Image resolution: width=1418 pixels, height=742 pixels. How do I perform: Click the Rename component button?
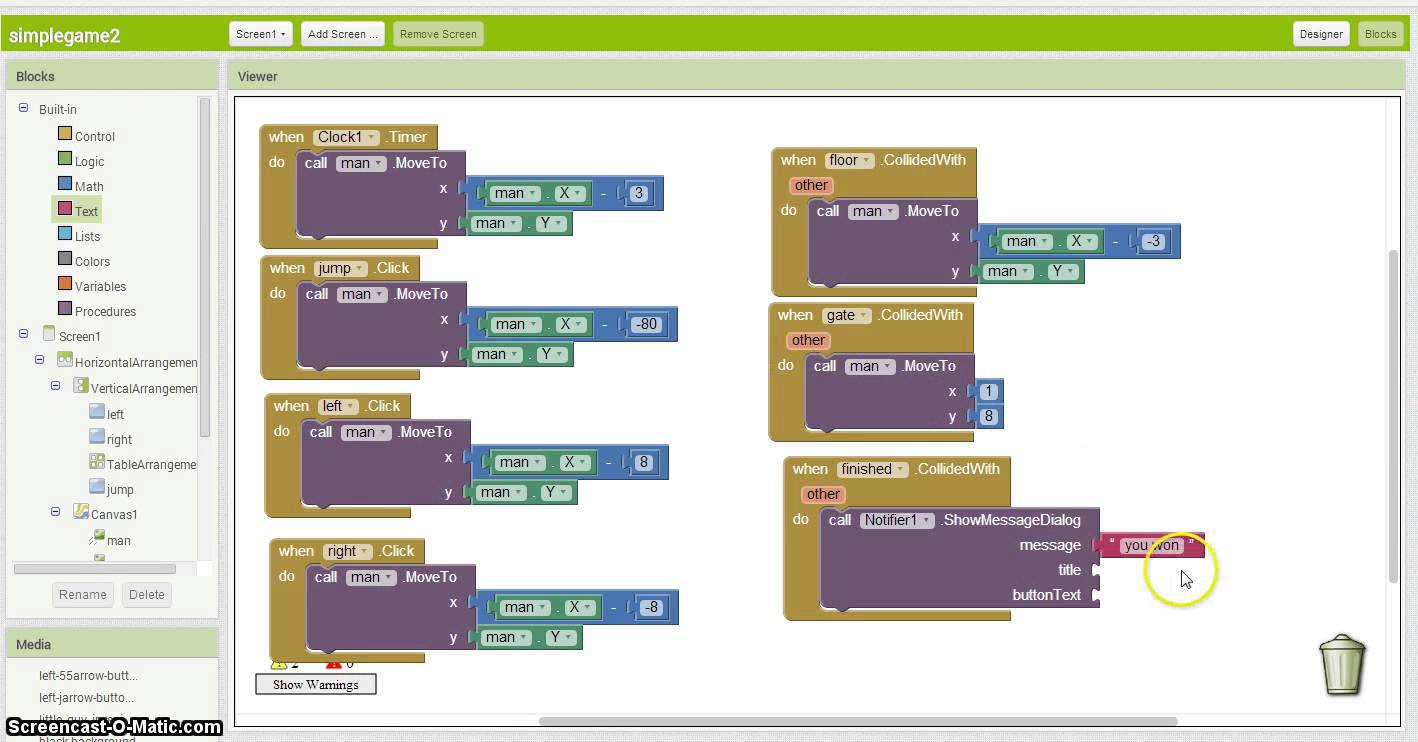point(82,594)
